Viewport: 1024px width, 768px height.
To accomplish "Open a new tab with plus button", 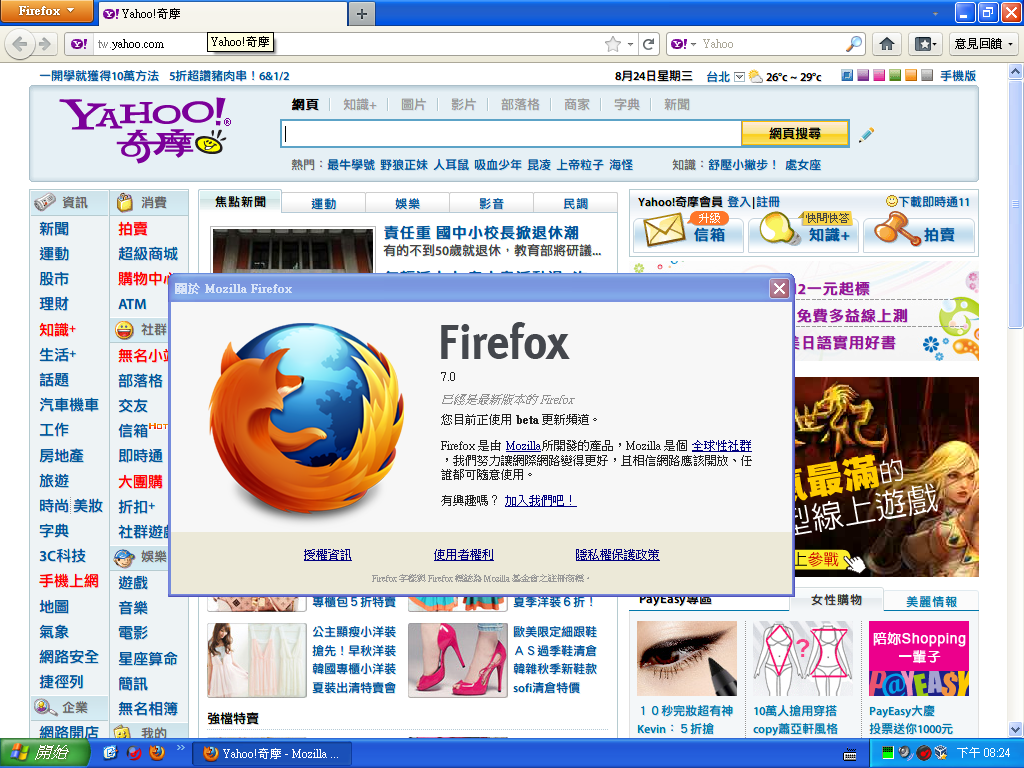I will tap(362, 13).
